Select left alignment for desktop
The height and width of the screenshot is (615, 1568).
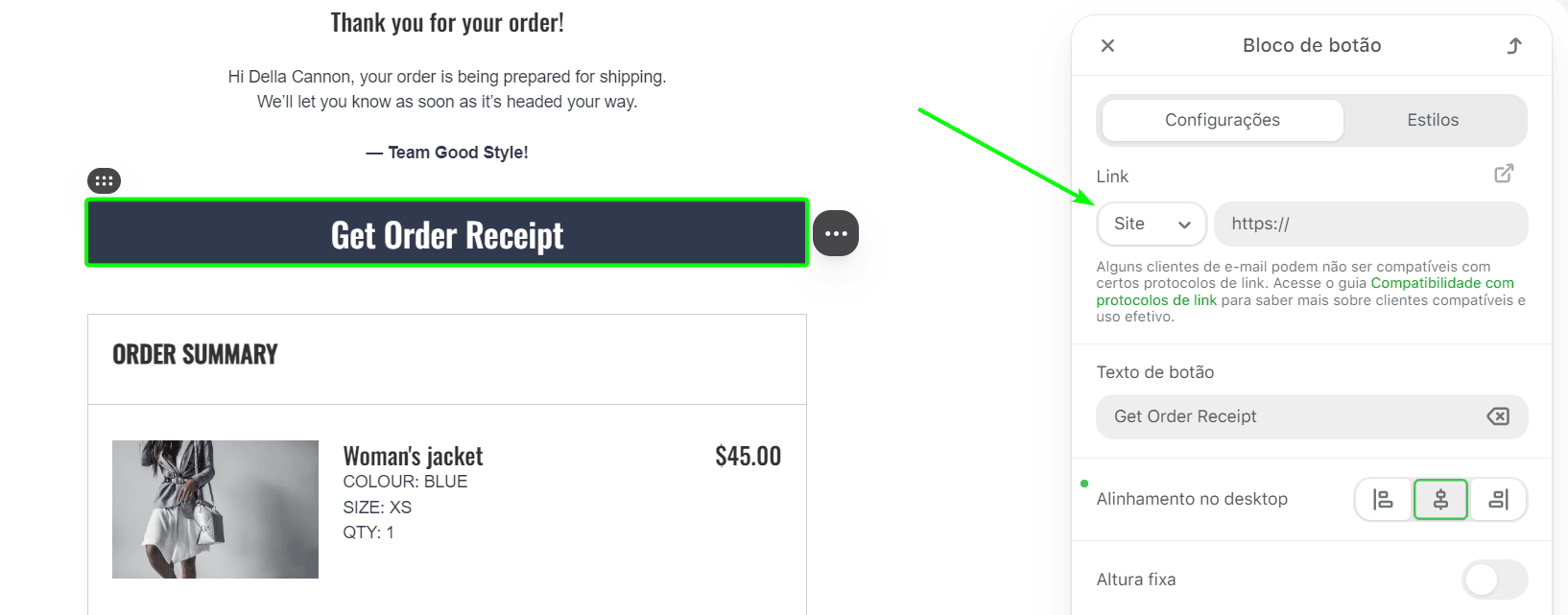(1383, 499)
